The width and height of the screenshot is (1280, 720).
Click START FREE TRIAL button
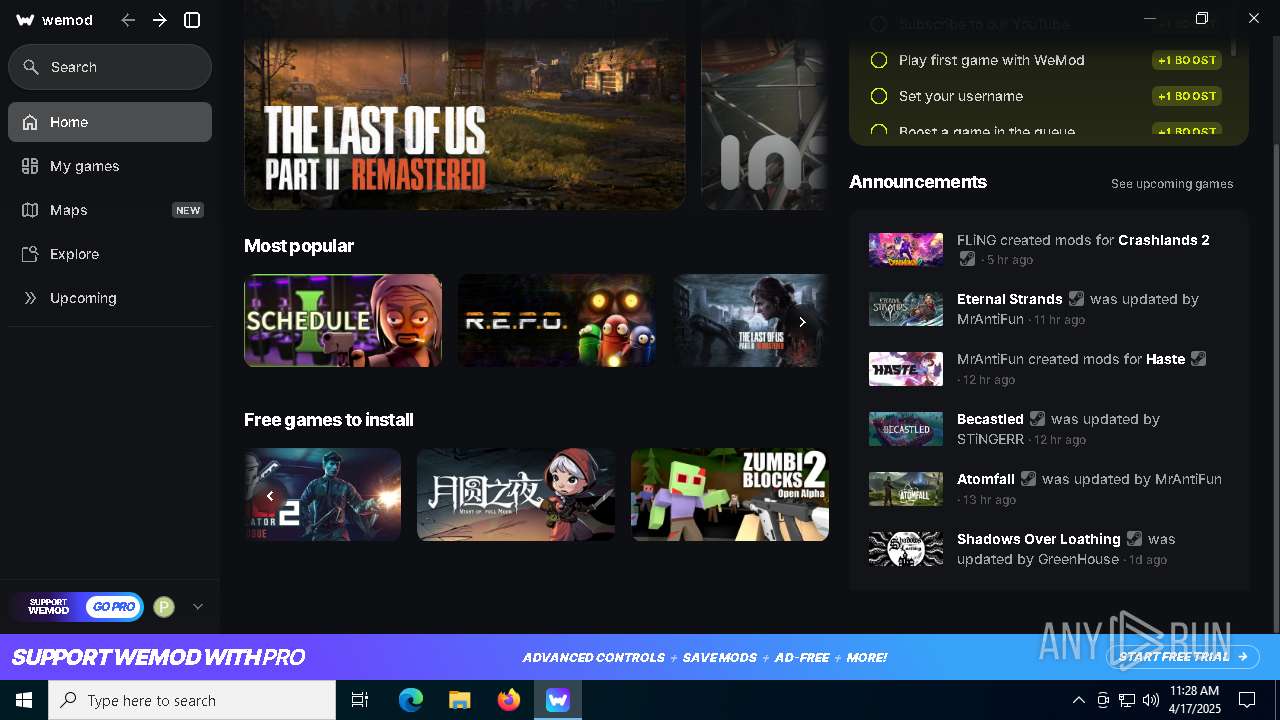1184,657
